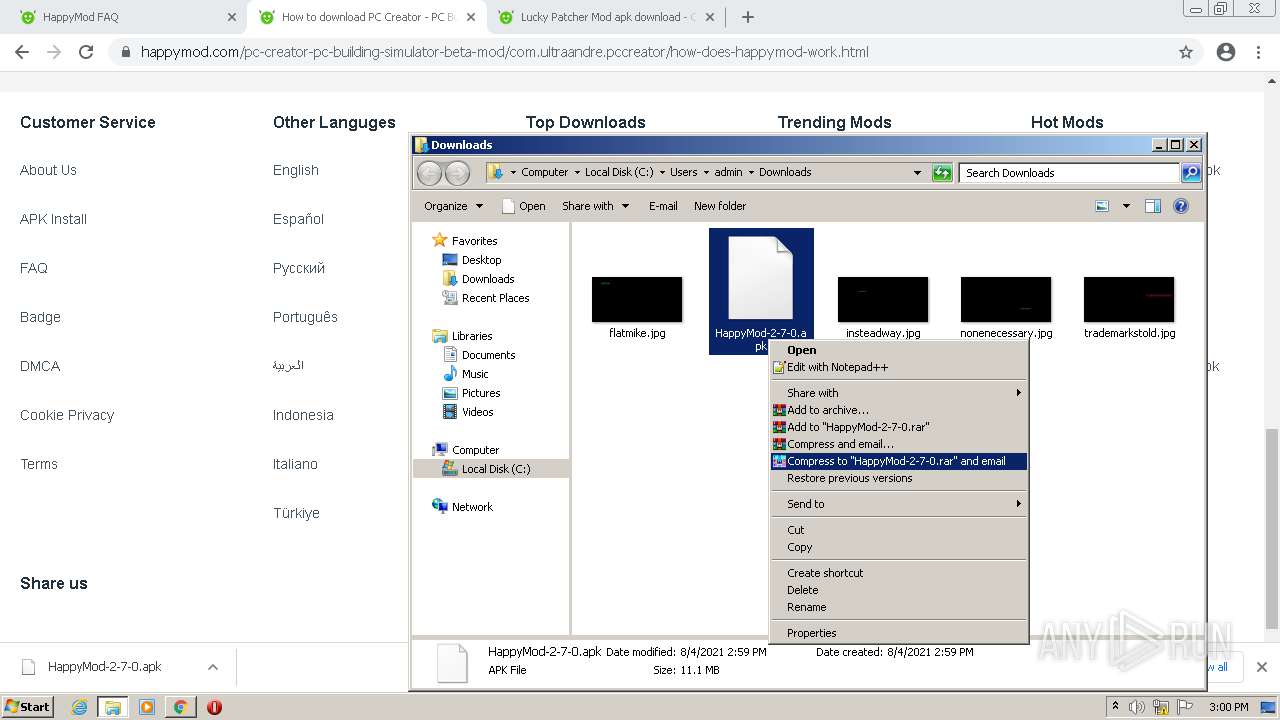Screen dimensions: 1280x720
Task: Select nonenecessary.jpg thumbnail
Action: click(1006, 300)
